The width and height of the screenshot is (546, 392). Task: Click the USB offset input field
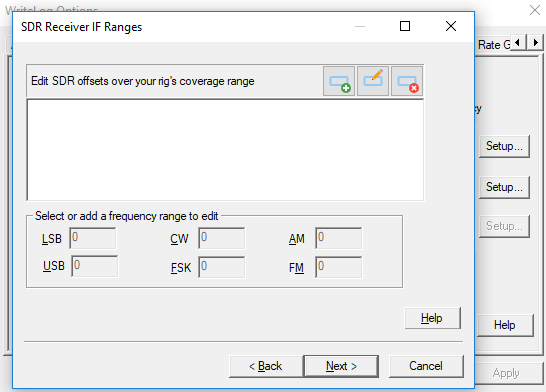pos(95,266)
